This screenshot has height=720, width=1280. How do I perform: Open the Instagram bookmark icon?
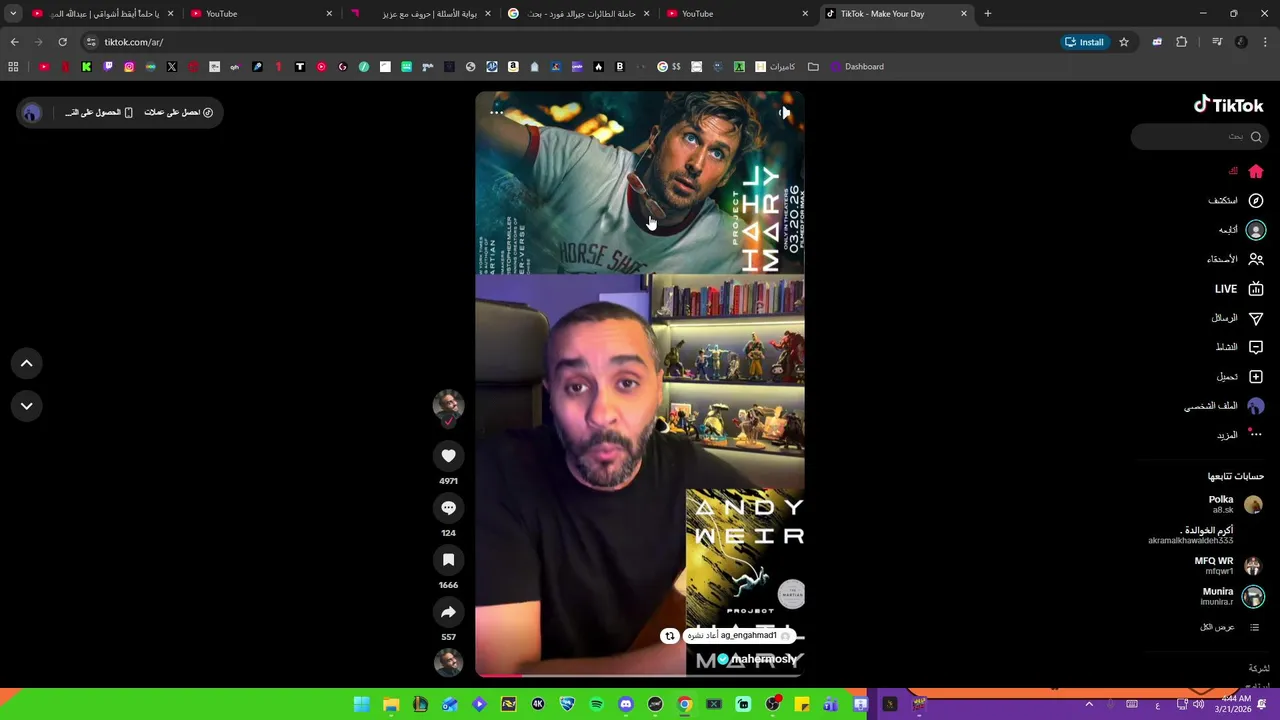[129, 67]
